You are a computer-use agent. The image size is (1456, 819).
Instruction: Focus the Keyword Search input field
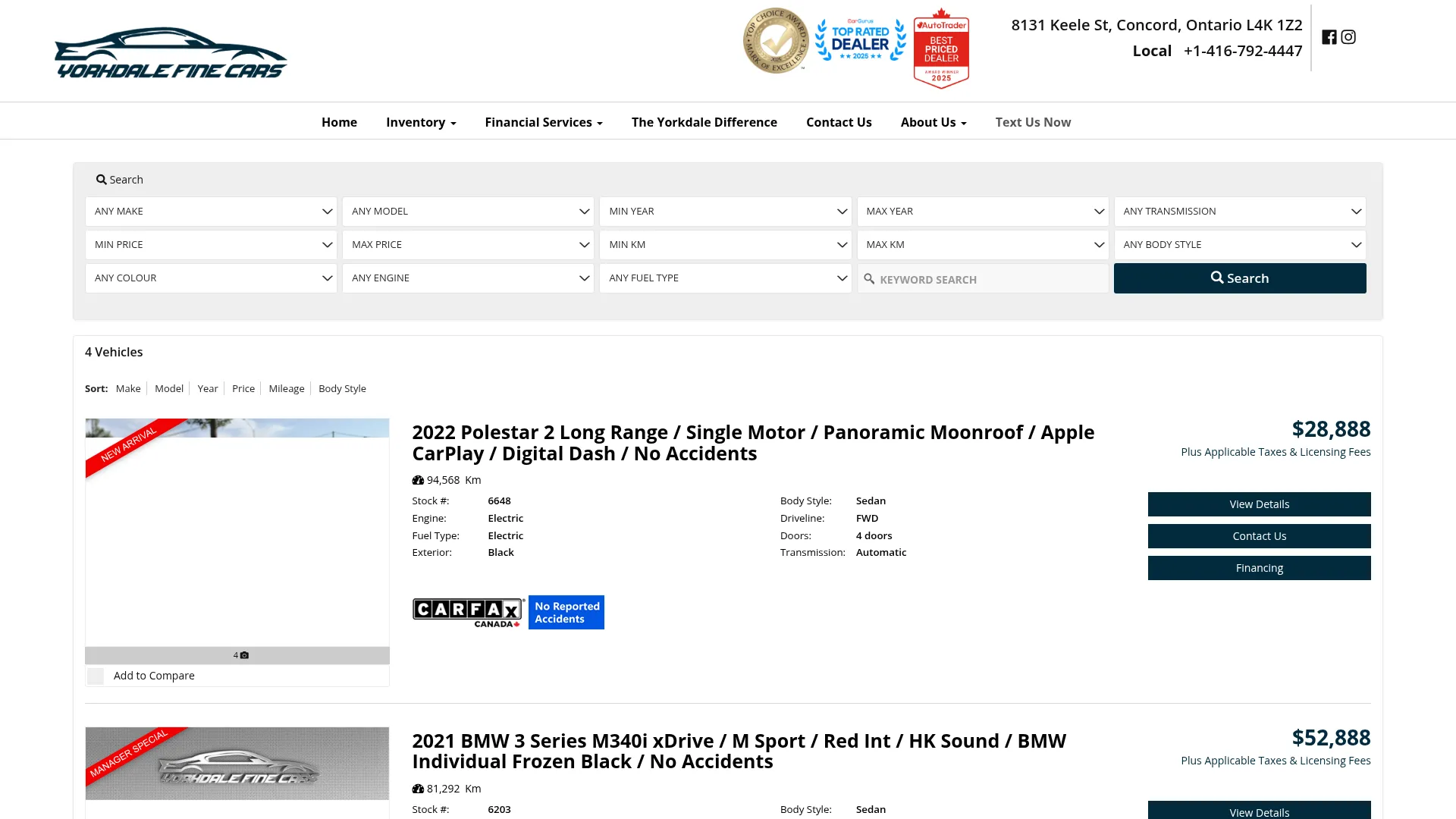pyautogui.click(x=983, y=279)
